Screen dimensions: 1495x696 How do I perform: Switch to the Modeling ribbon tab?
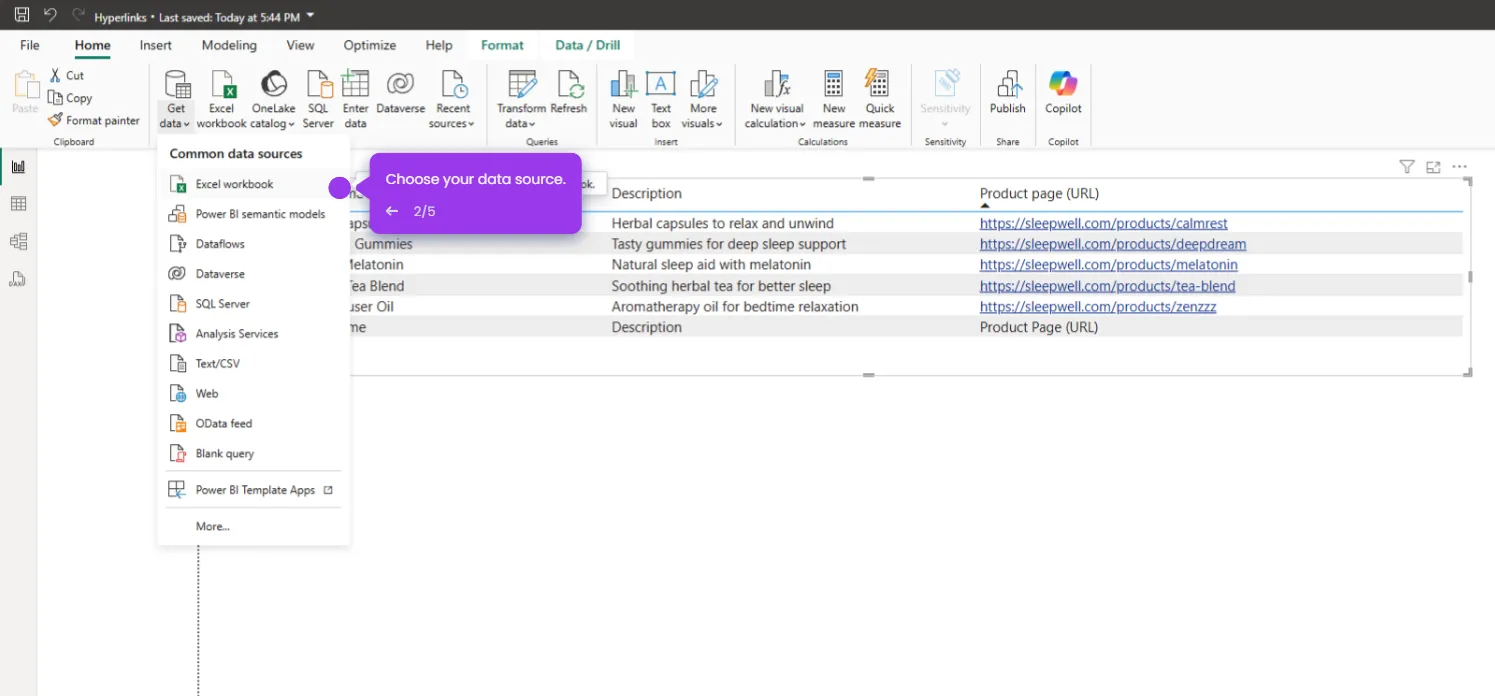pos(229,45)
